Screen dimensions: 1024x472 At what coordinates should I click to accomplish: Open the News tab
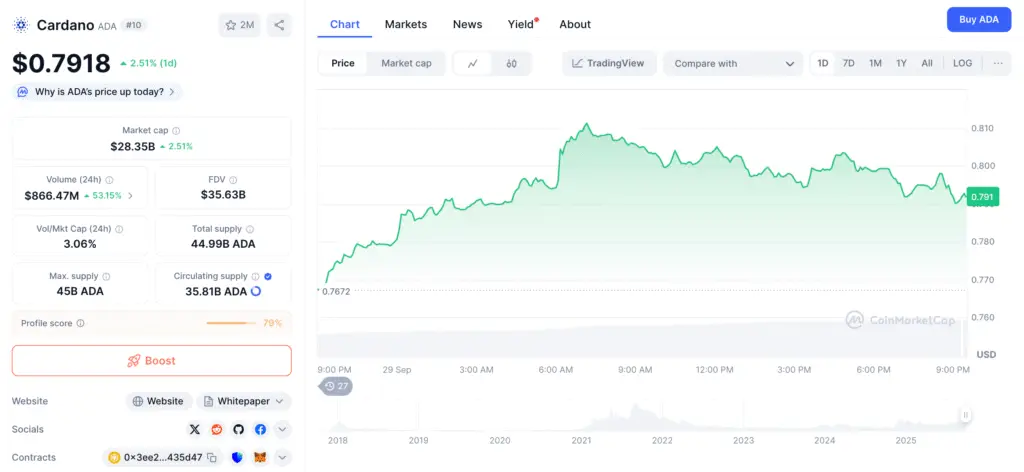(x=468, y=24)
